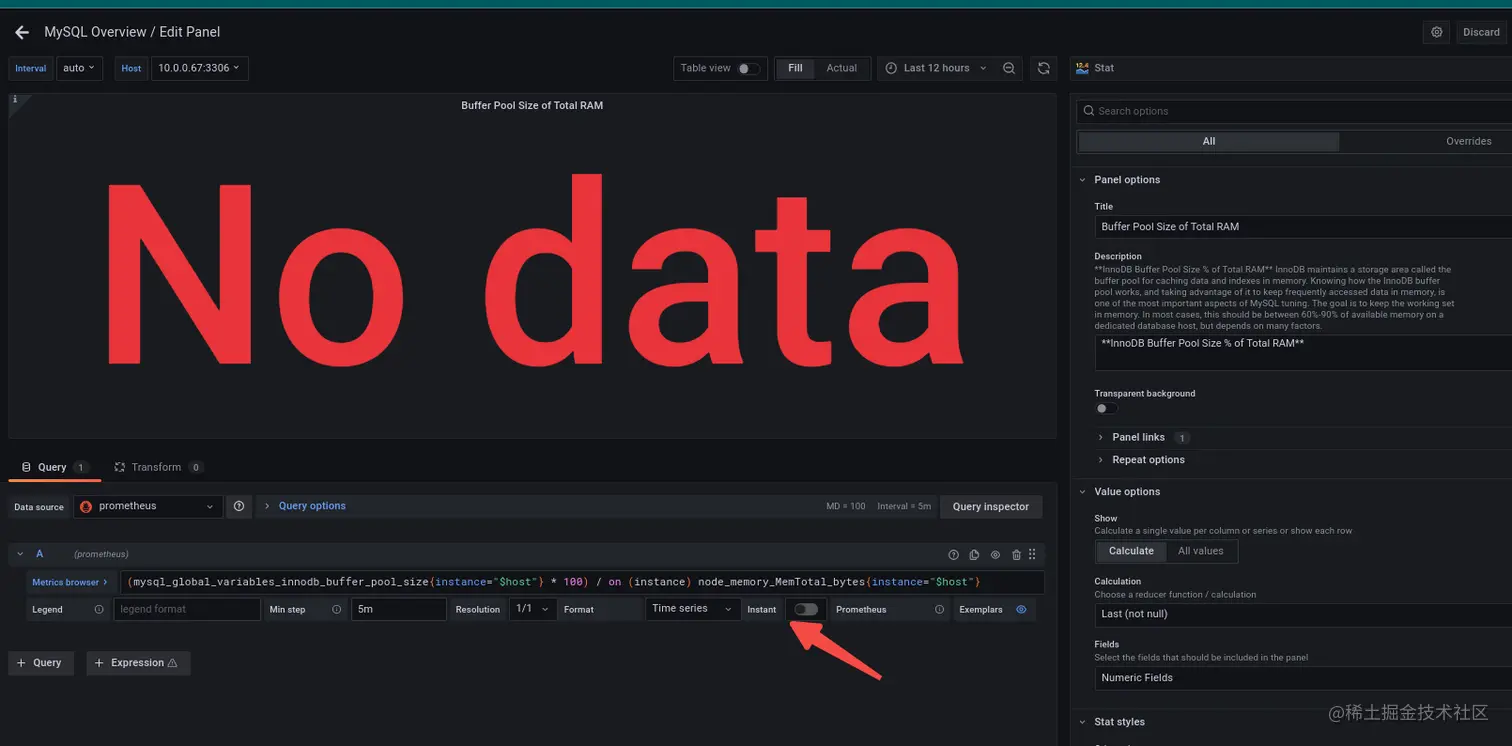Open the Interval auto dropdown
Viewport: 1512px width, 746px height.
pyautogui.click(x=79, y=68)
